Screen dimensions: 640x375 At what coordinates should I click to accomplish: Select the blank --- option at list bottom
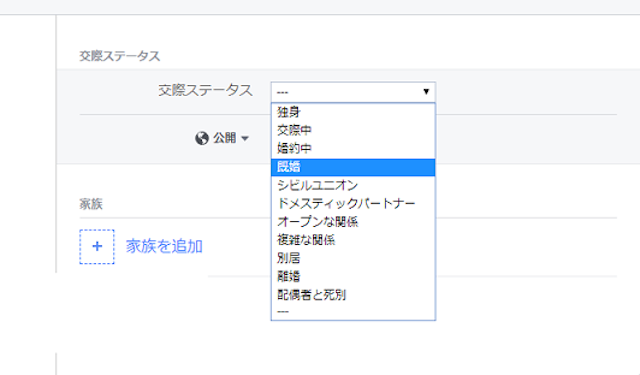click(x=353, y=312)
